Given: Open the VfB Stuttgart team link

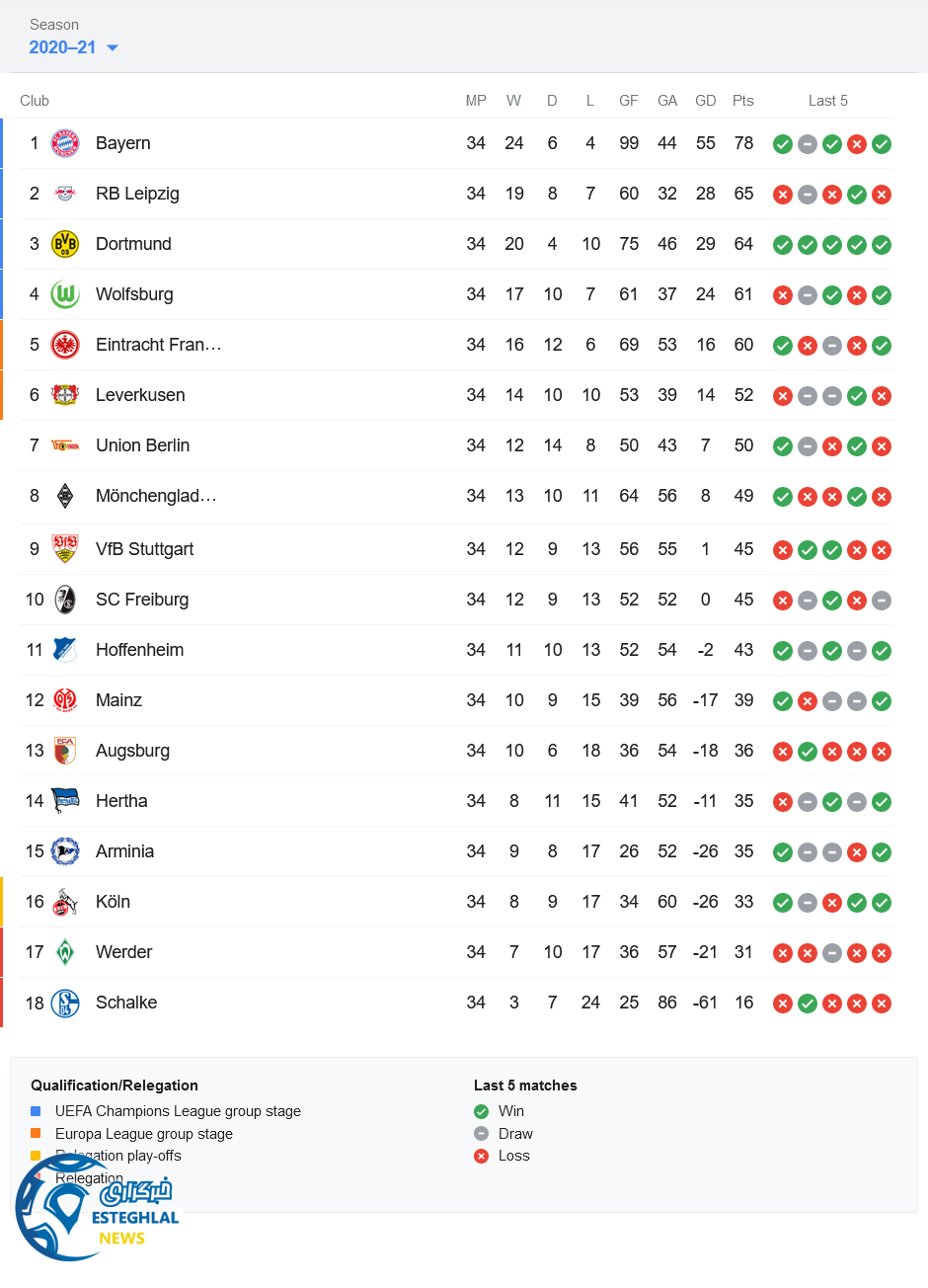Looking at the screenshot, I should 144,549.
